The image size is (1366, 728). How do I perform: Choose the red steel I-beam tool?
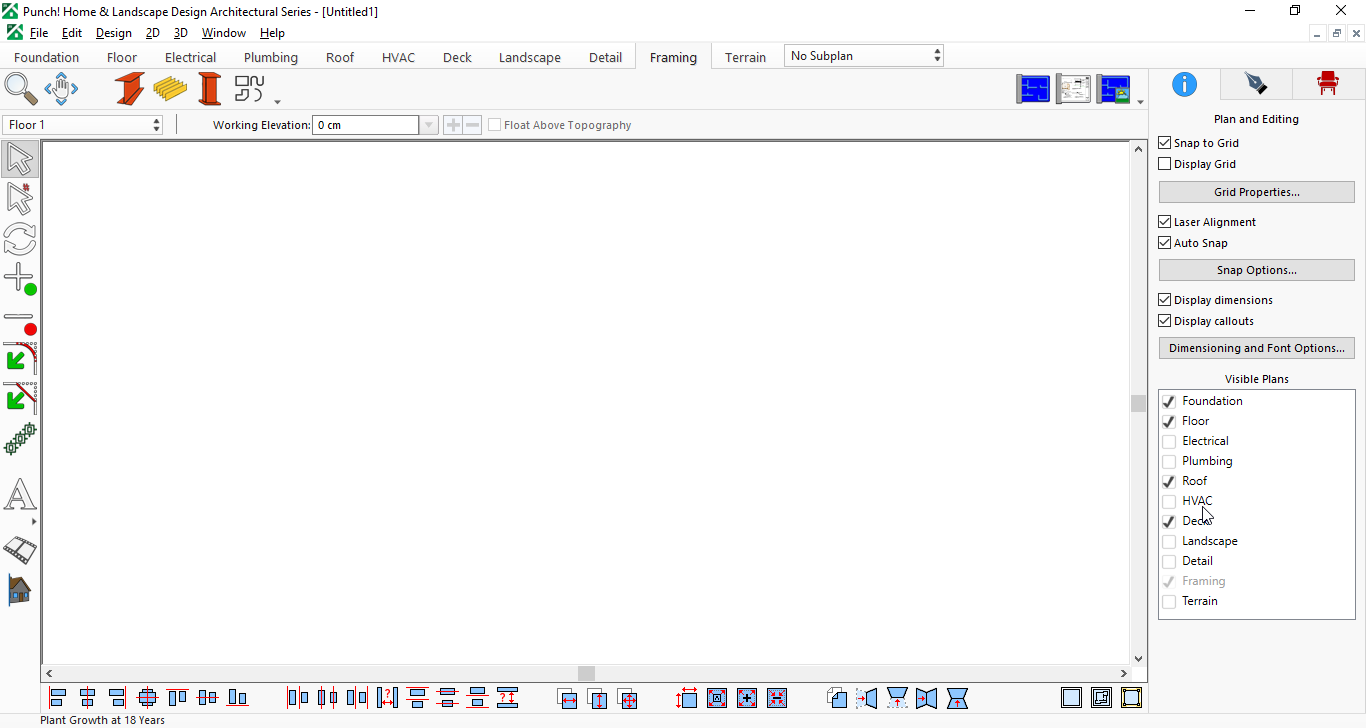(x=129, y=89)
